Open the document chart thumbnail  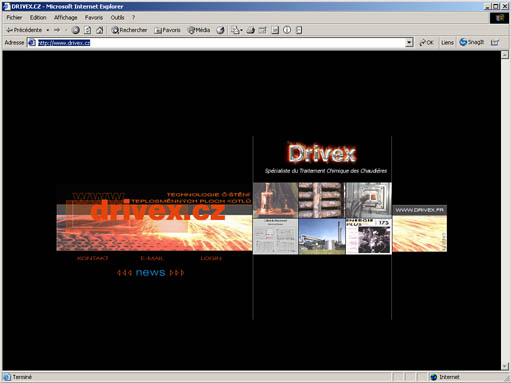(275, 236)
